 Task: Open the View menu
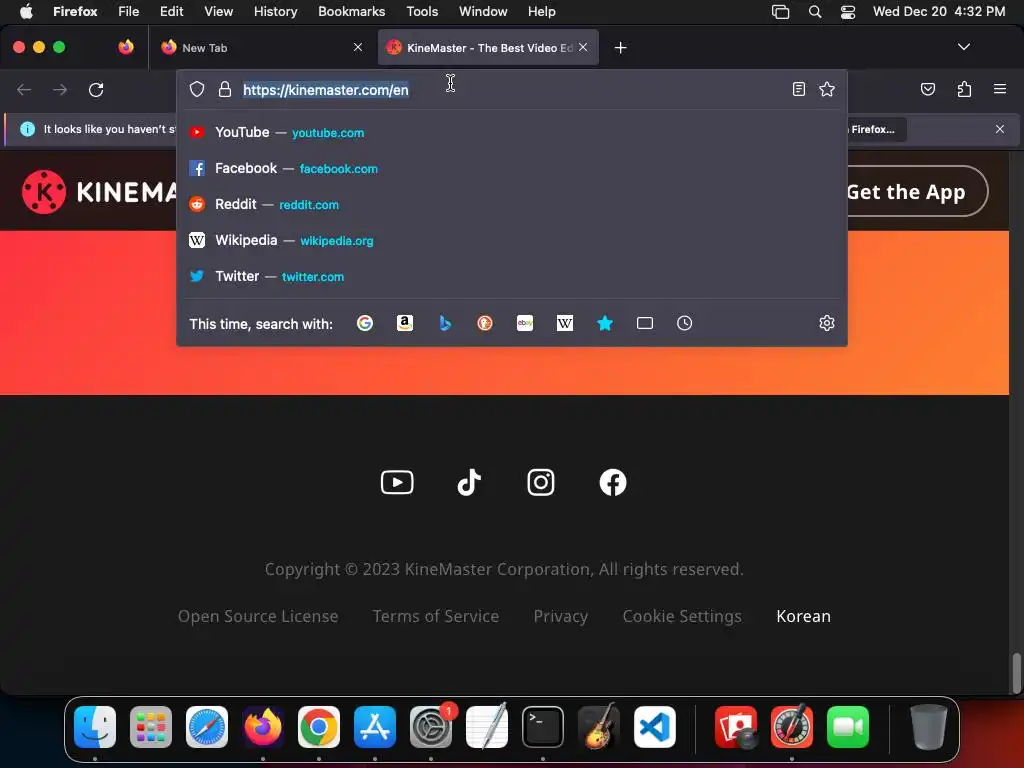(218, 11)
